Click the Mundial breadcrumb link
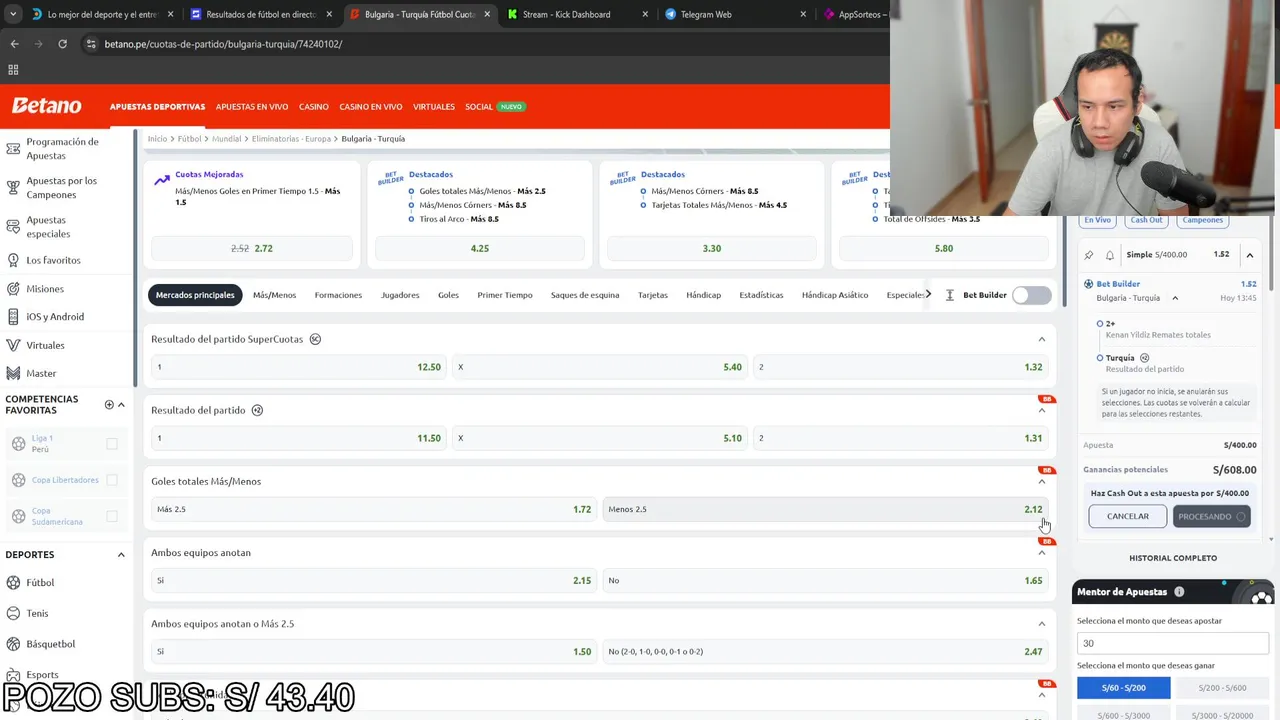The width and height of the screenshot is (1280, 720). tap(227, 139)
